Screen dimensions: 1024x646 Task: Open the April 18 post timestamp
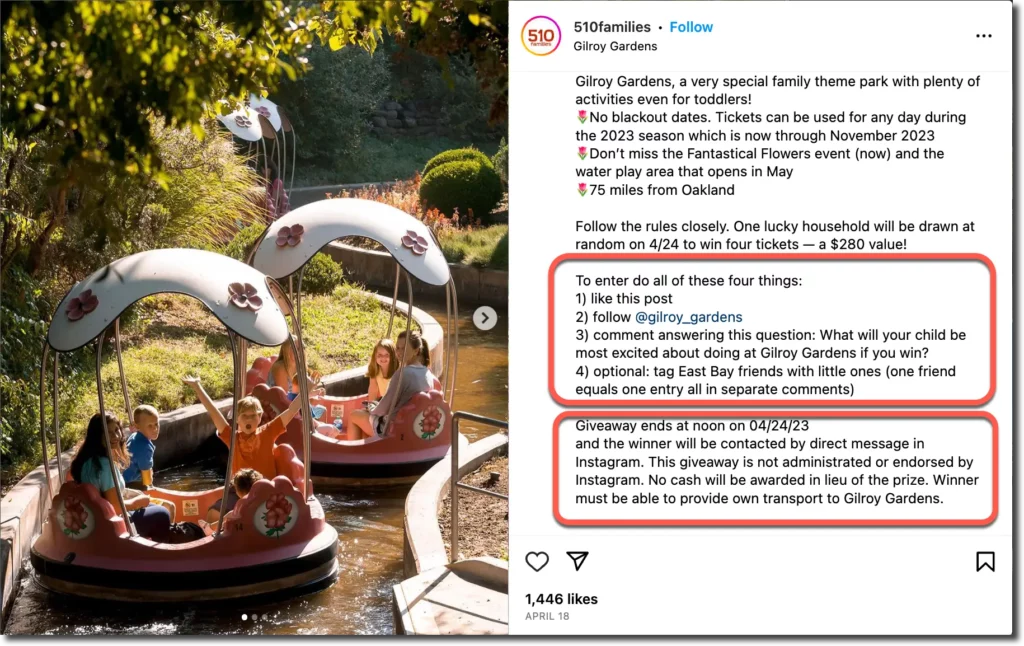pos(547,616)
